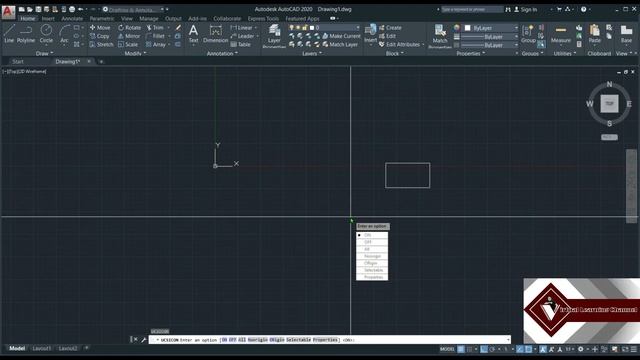The width and height of the screenshot is (640, 360).
Task: Expand the Annotation panel
Action: [222, 53]
